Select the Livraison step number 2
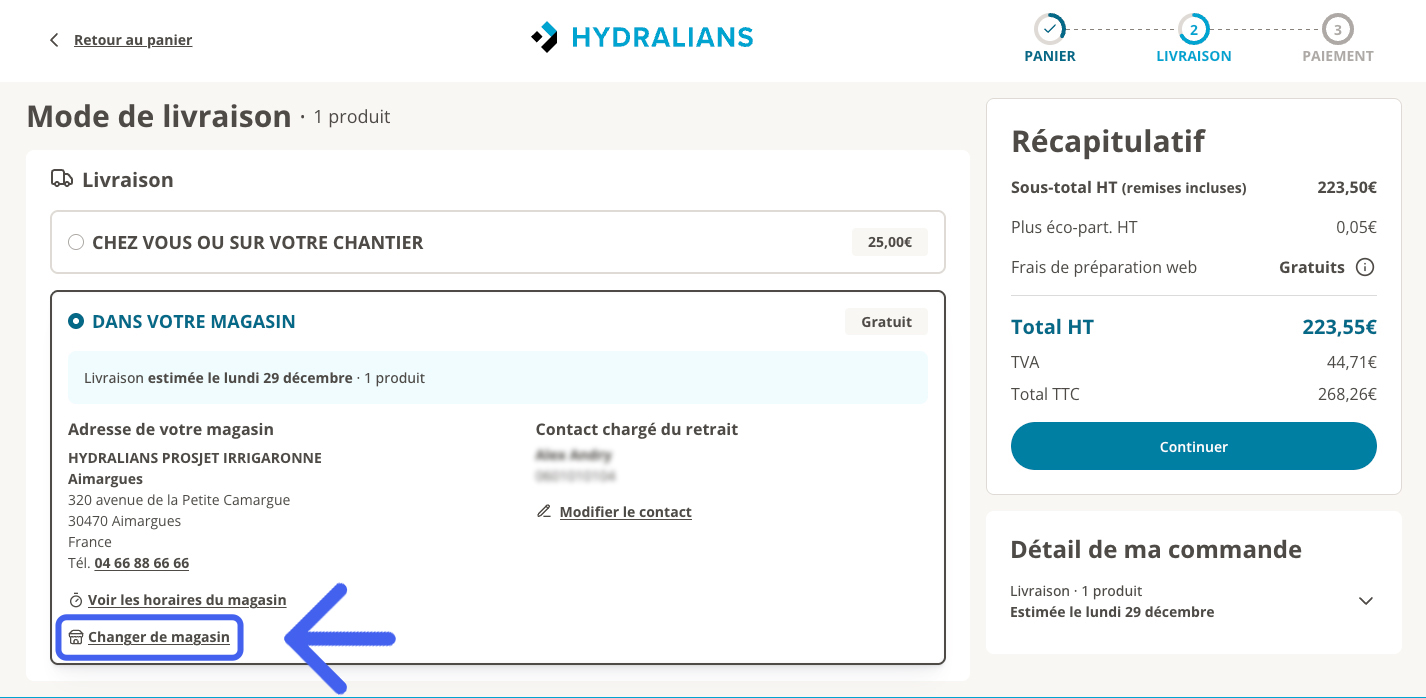This screenshot has width=1426, height=698. click(x=1193, y=29)
